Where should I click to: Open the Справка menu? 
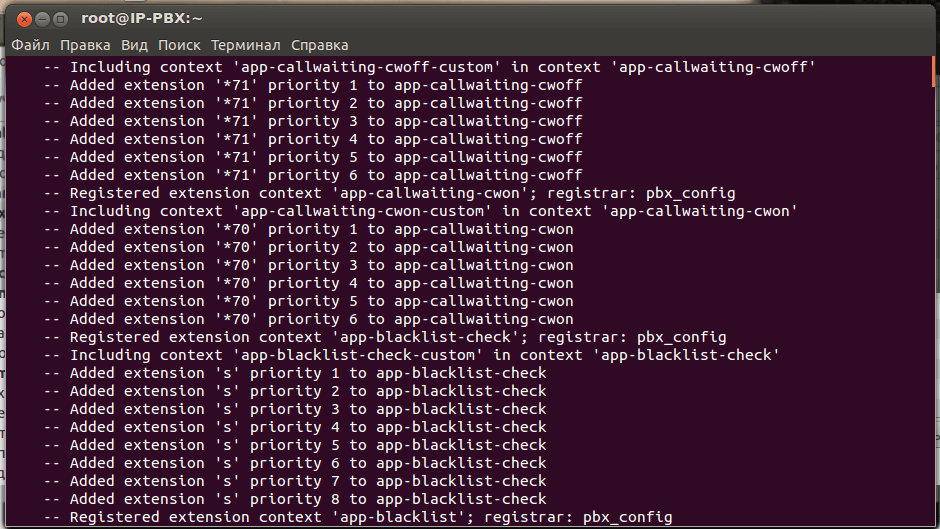(x=319, y=45)
